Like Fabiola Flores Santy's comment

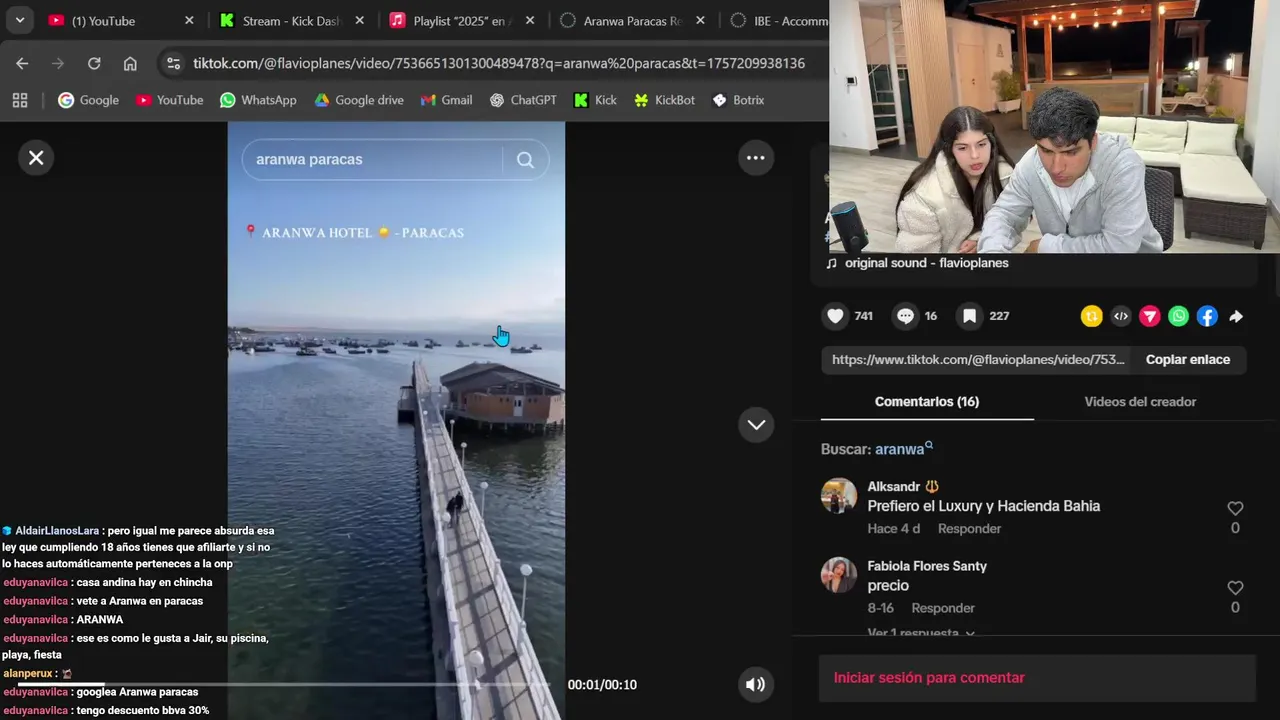(1235, 588)
